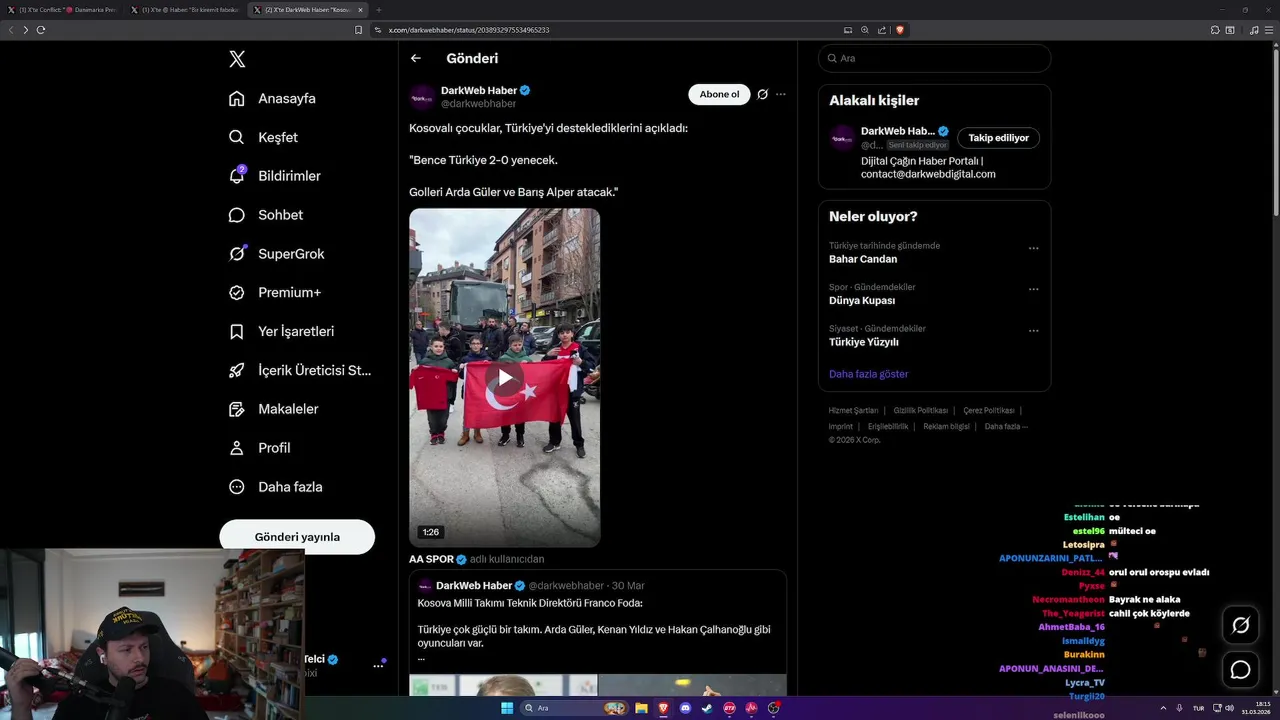
Task: Open the quoted DarkWeb Haber post from 30 Mar
Action: tap(598, 633)
